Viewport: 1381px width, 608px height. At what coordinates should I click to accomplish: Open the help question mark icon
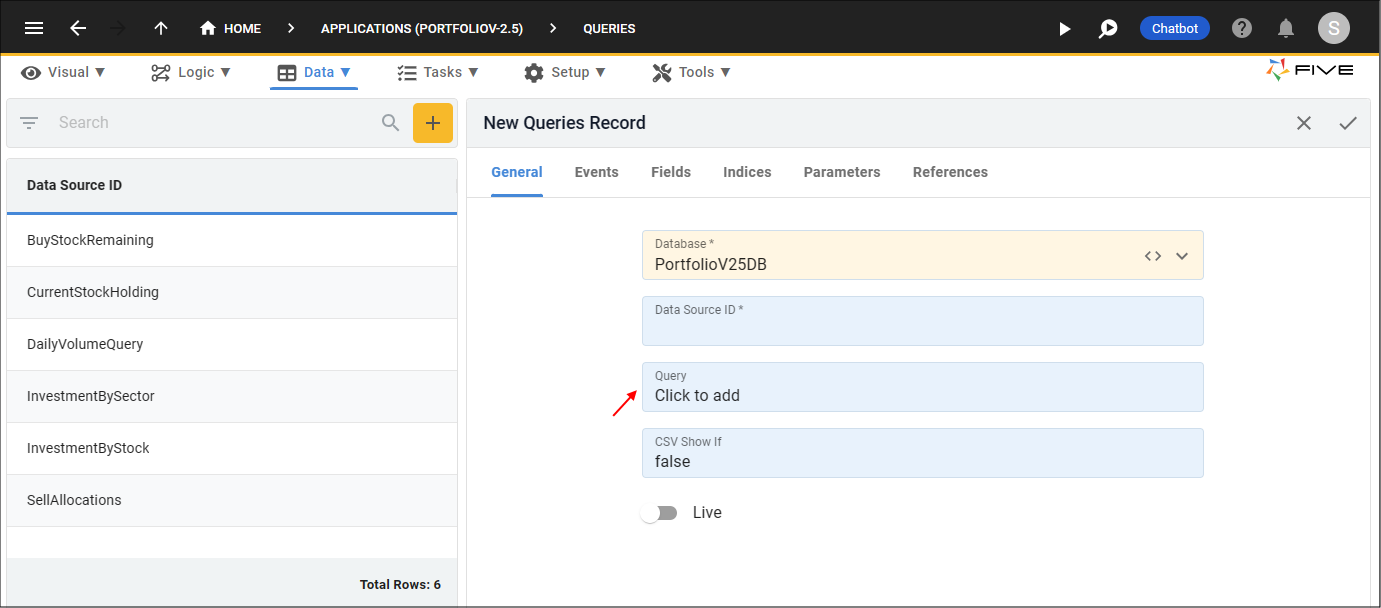point(1242,28)
